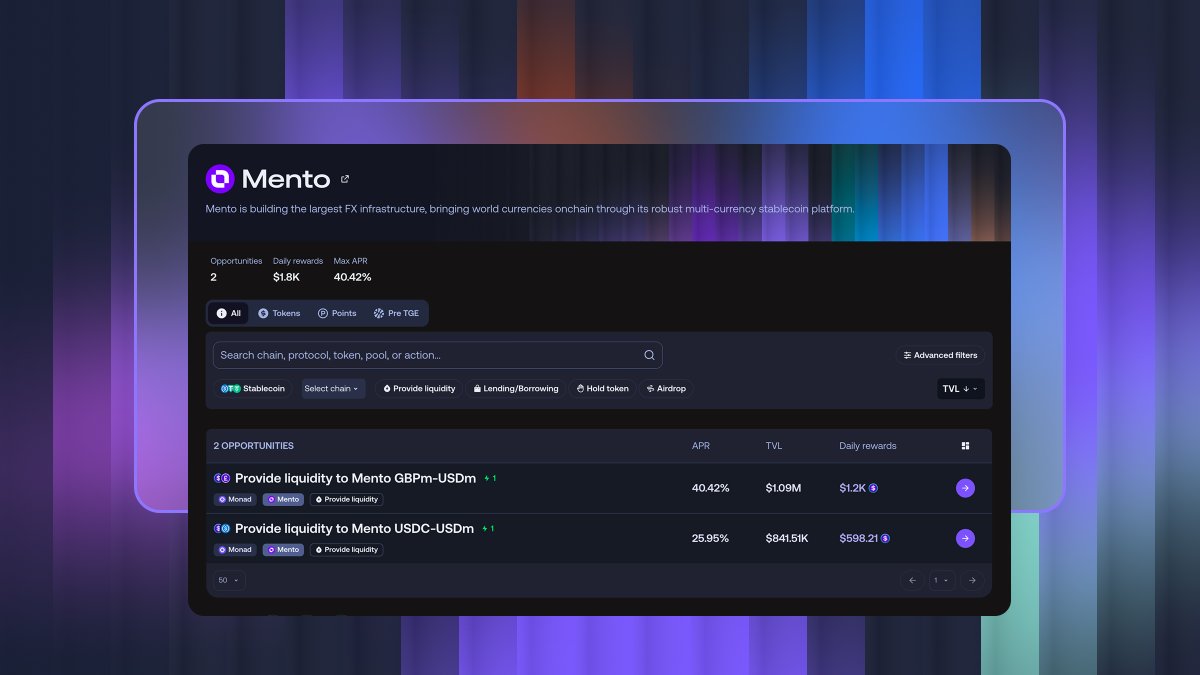Open the USDC-USDm opportunity arrow button
Image resolution: width=1200 pixels, height=675 pixels.
tap(965, 538)
